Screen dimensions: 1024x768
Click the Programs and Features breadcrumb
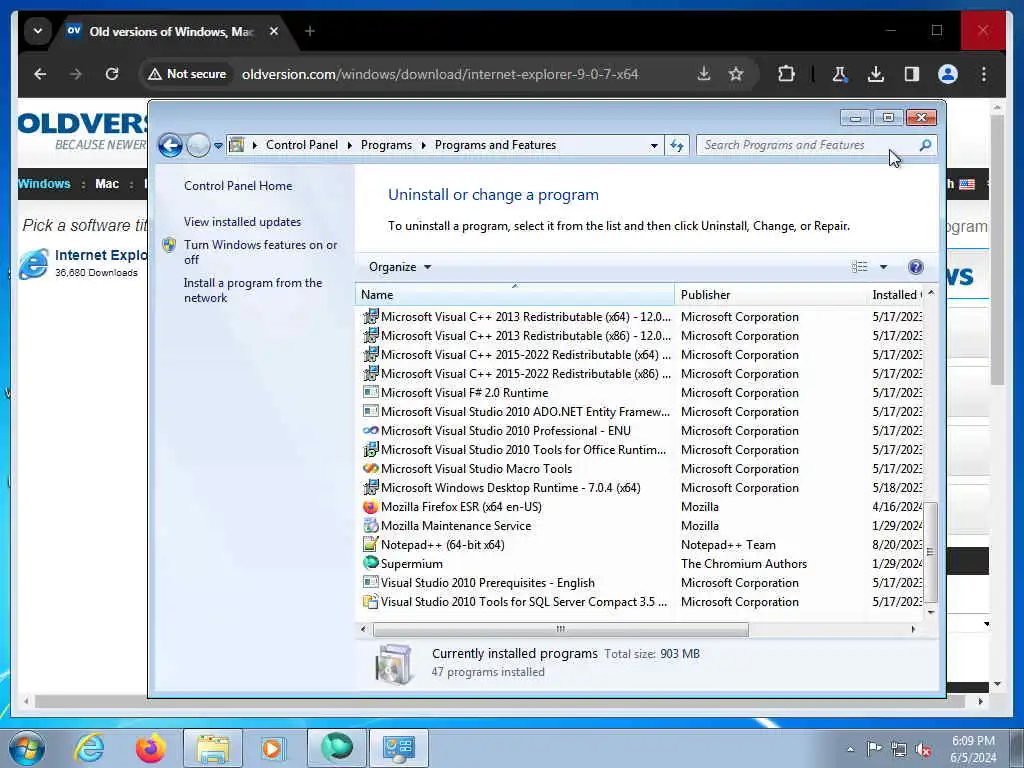495,145
